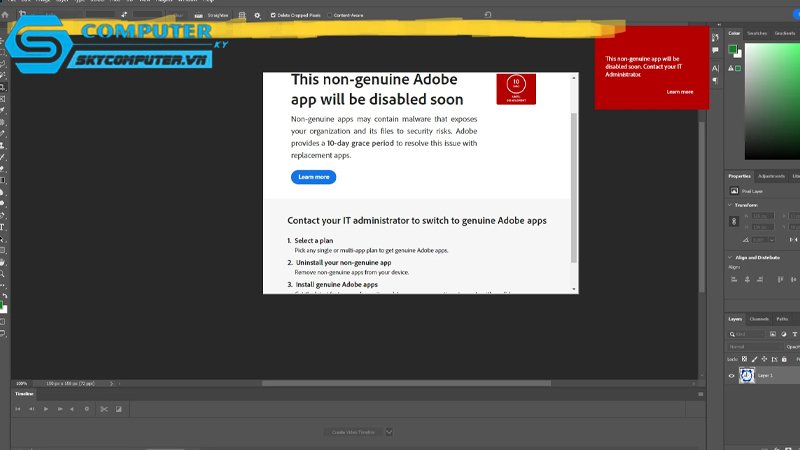Image resolution: width=800 pixels, height=450 pixels.
Task: Filter layers by type layers icon
Action: pyautogui.click(x=794, y=334)
